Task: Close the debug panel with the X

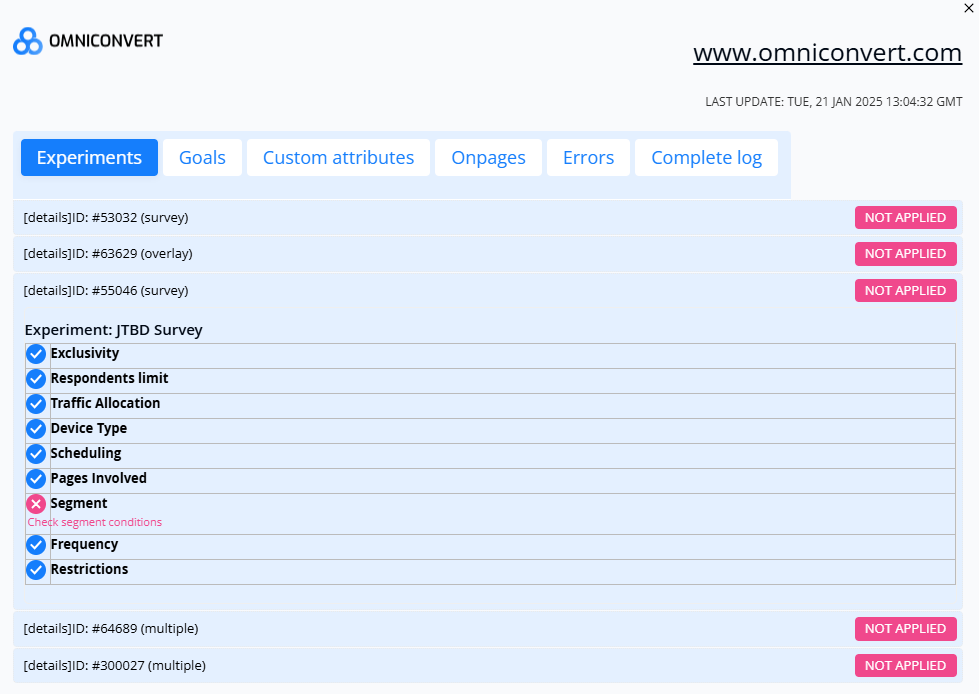Action: click(968, 8)
